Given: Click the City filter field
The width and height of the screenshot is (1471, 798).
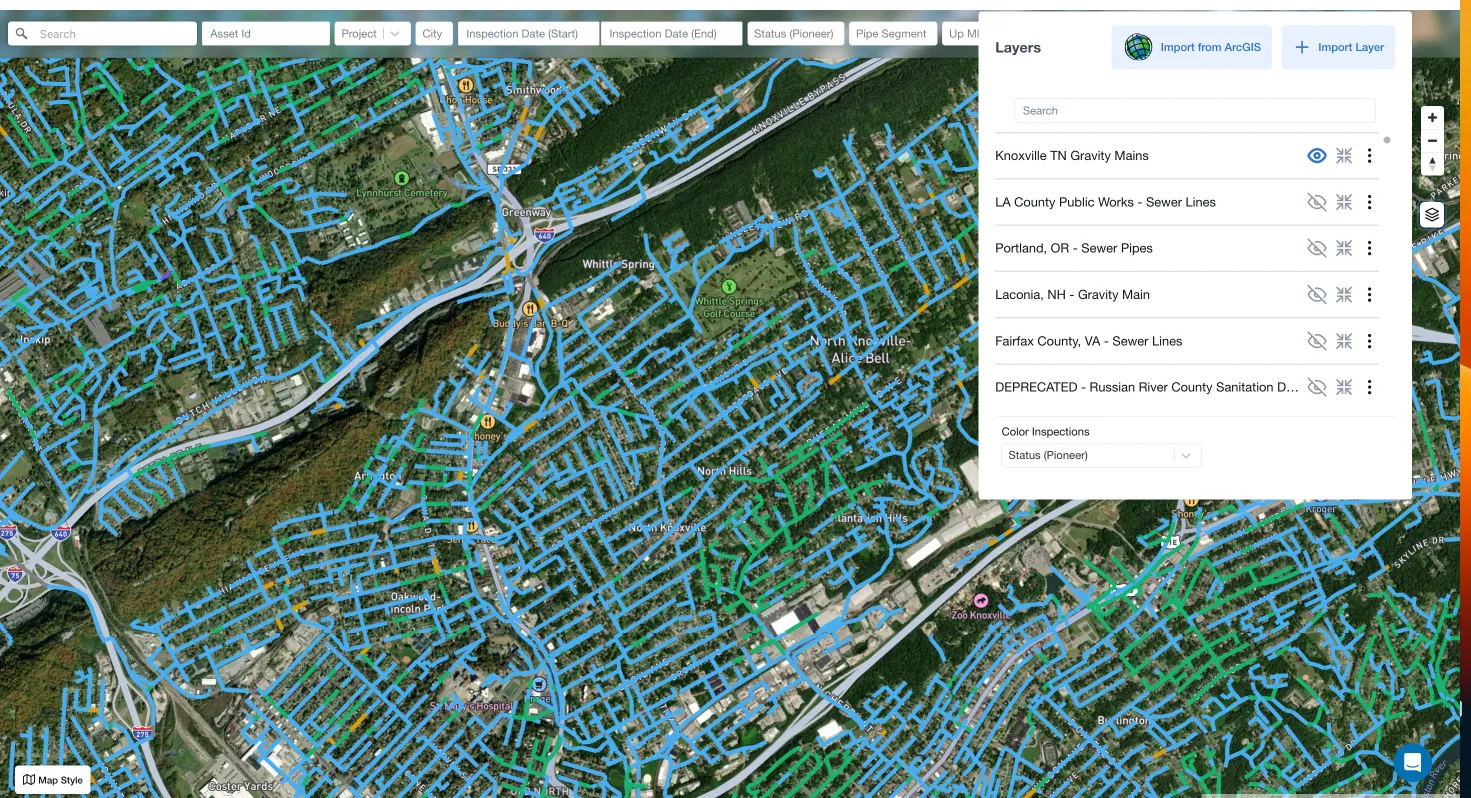Looking at the screenshot, I should [433, 34].
